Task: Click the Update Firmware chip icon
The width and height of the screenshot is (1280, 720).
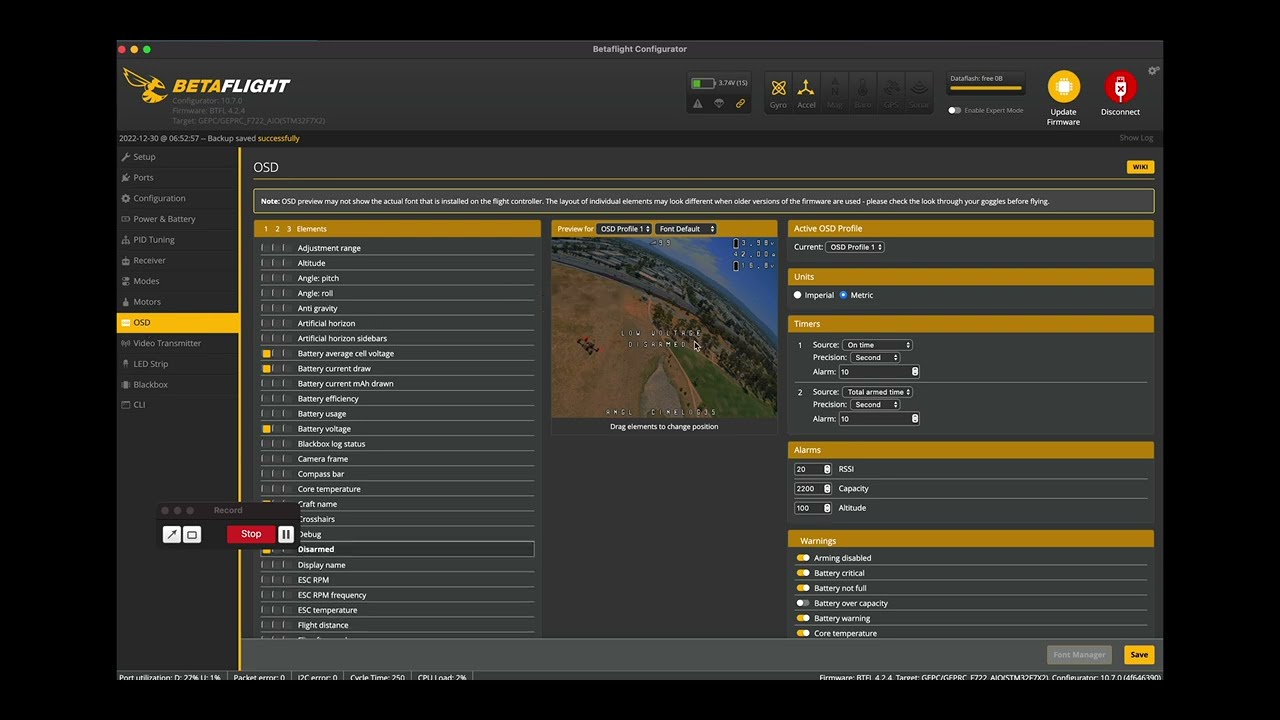Action: point(1063,86)
